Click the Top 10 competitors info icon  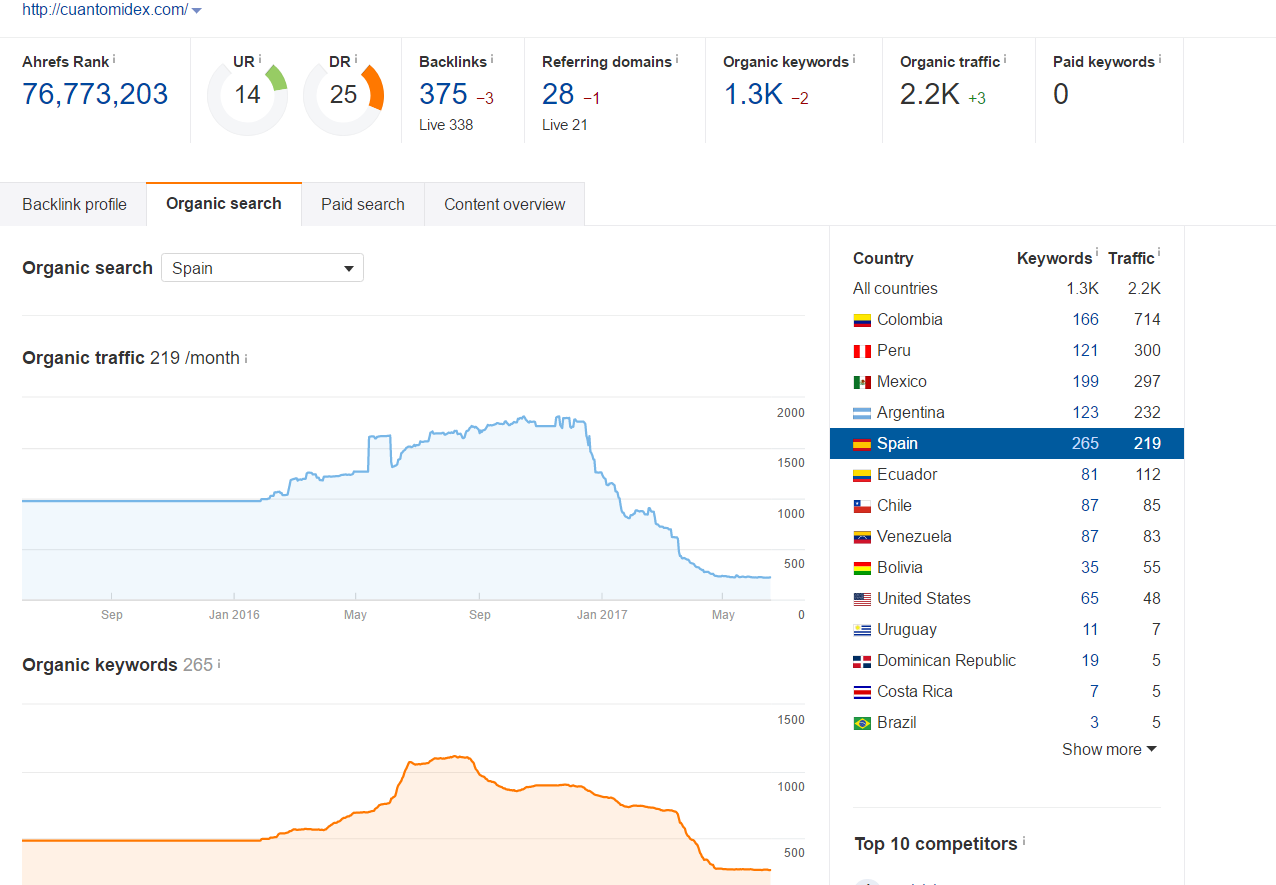click(1024, 841)
